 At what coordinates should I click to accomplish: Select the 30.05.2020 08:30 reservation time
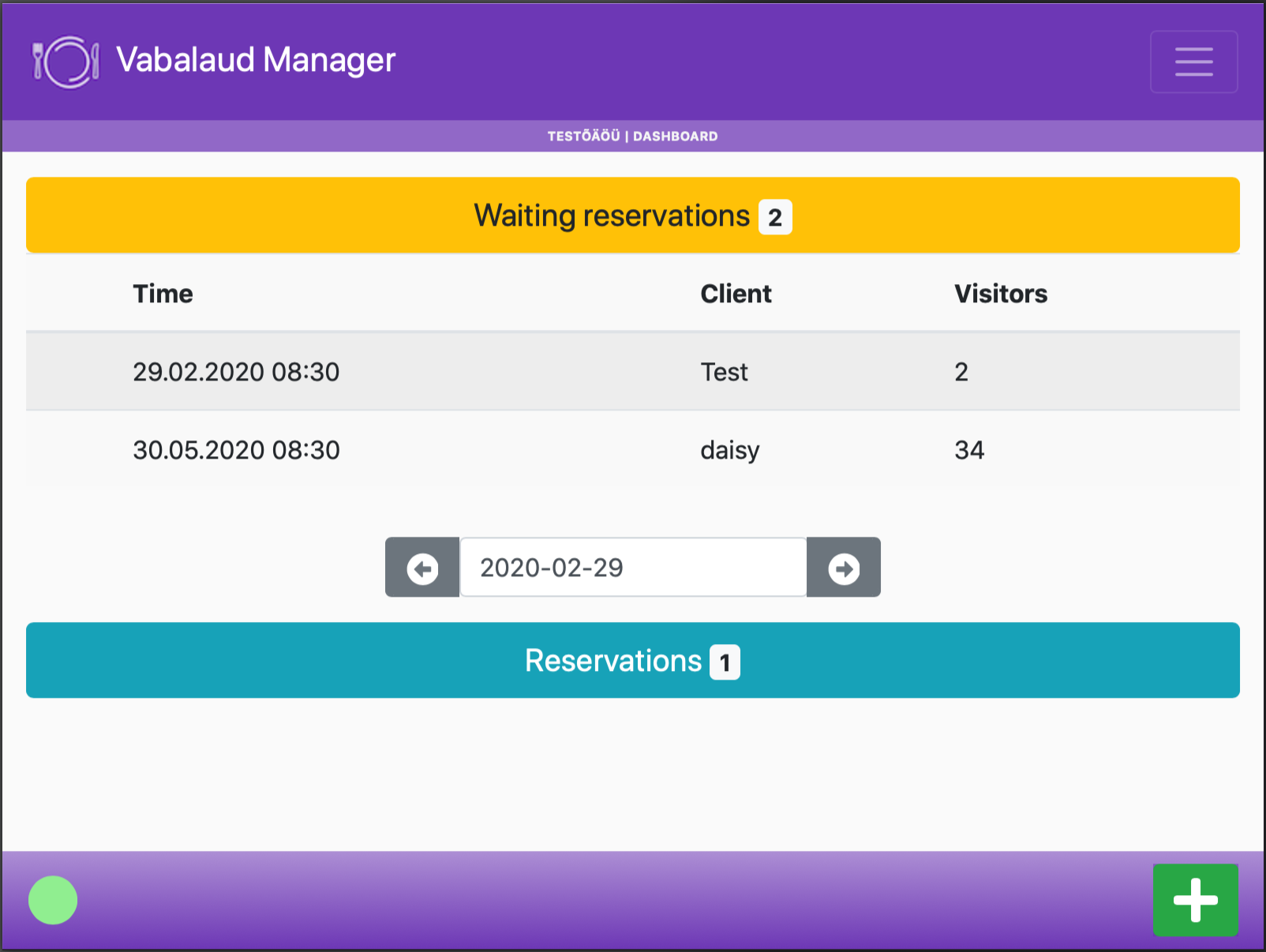[236, 450]
